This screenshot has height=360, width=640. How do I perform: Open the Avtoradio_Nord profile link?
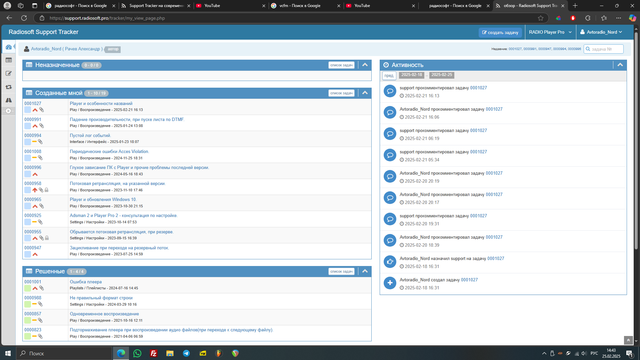(67, 49)
